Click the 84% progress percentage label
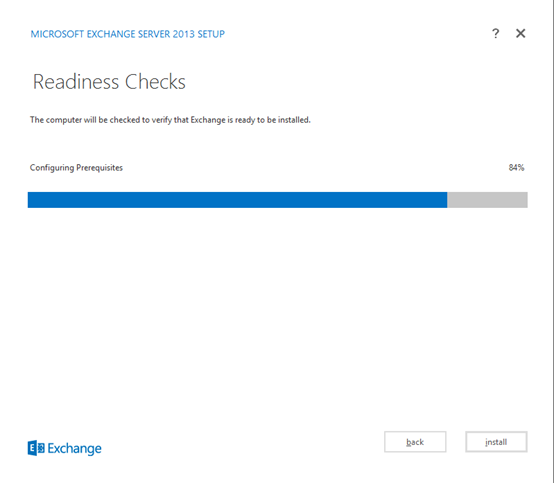The width and height of the screenshot is (554, 483). click(517, 167)
